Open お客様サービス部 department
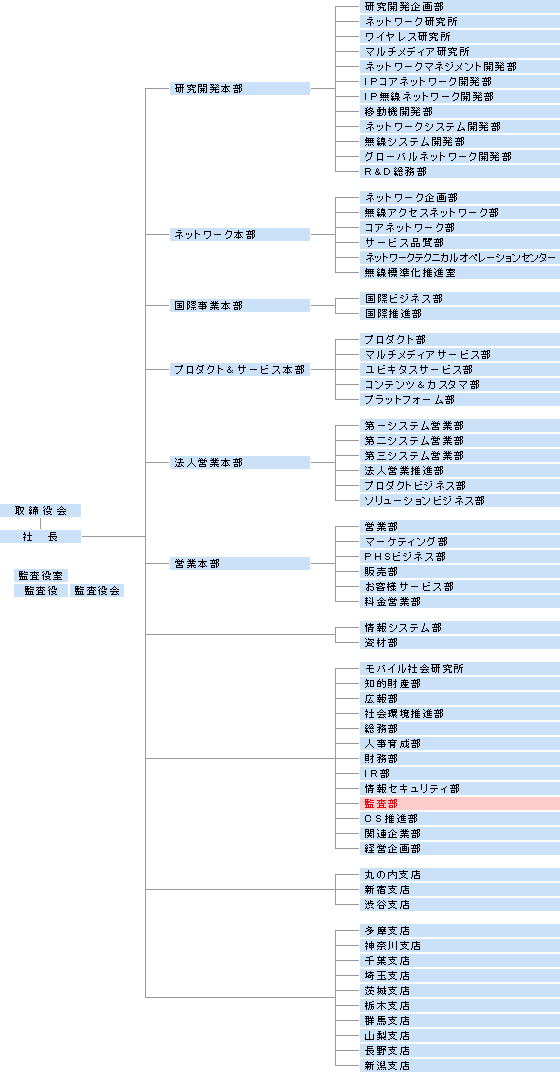Image resolution: width=560 pixels, height=1072 pixels. coord(459,587)
